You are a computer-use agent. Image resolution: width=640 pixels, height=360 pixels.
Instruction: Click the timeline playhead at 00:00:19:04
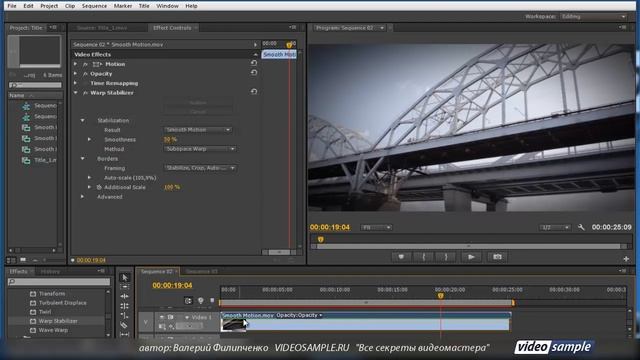441,296
